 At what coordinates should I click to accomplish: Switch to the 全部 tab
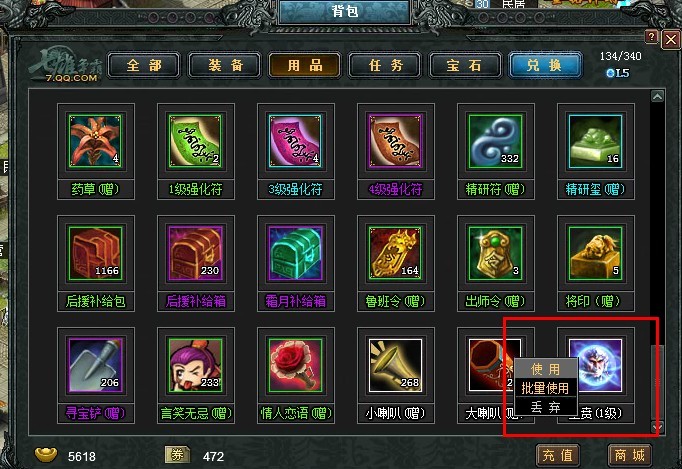[x=144, y=66]
